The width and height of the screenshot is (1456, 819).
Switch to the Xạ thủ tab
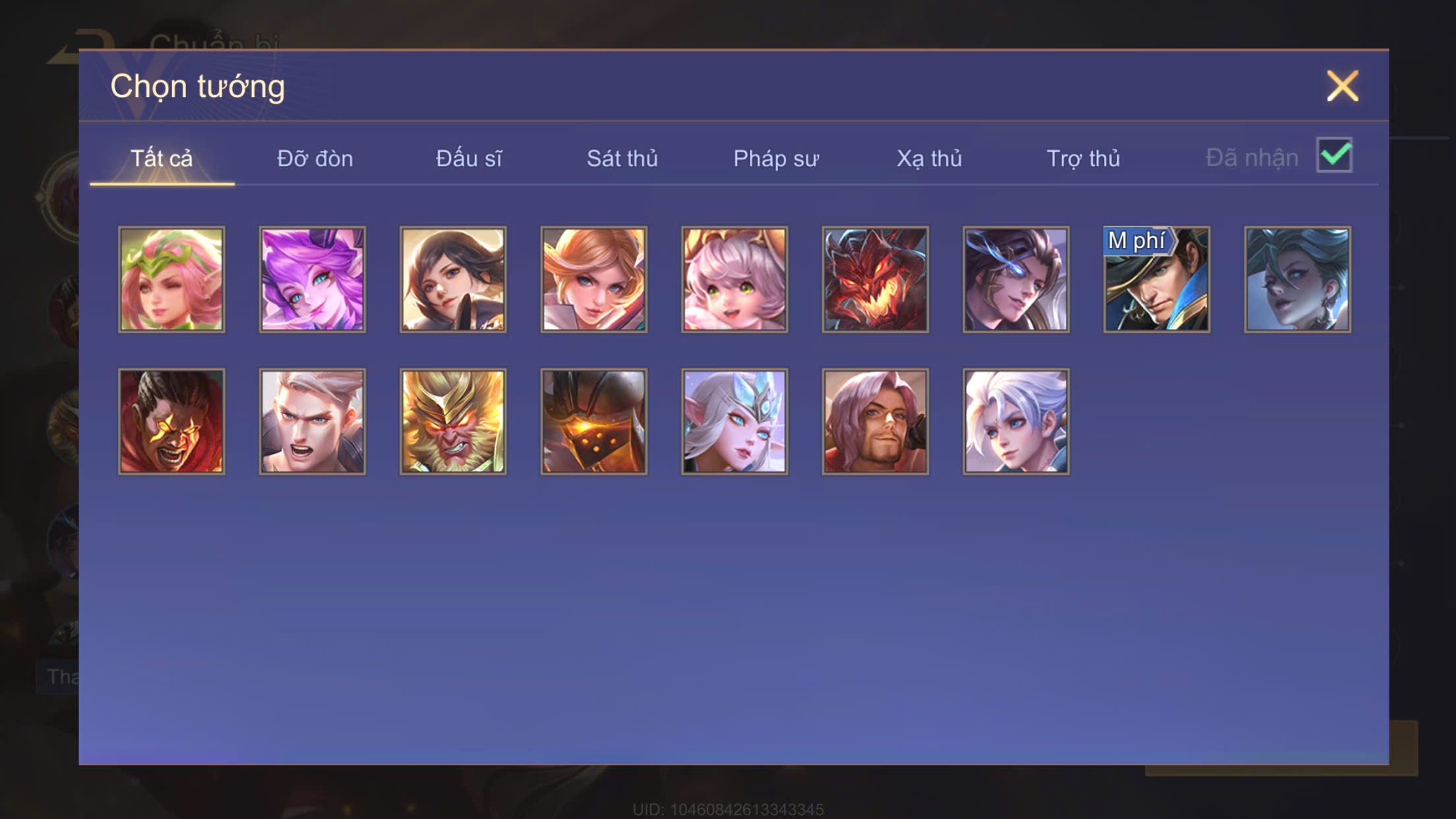[929, 159]
